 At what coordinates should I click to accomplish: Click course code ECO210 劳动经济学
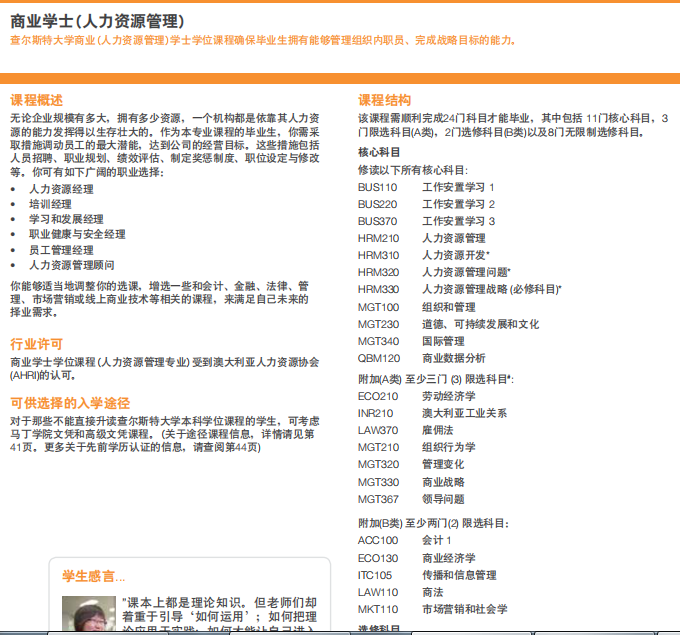click(x=419, y=395)
